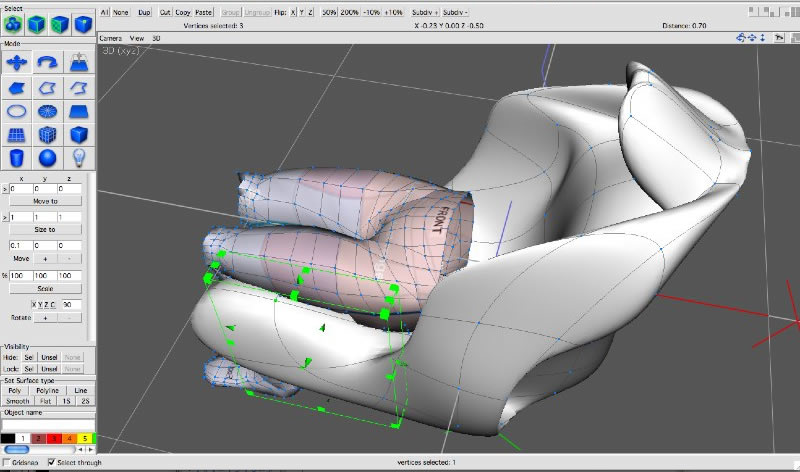Select the object selection mode icon
Screen dimensions: 800x472
coord(13,24)
